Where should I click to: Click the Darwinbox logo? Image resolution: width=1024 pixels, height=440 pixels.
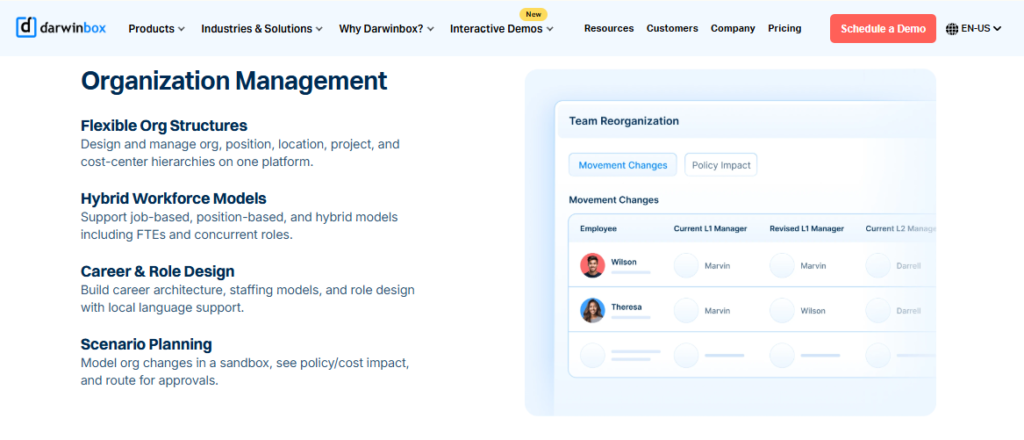tap(61, 28)
